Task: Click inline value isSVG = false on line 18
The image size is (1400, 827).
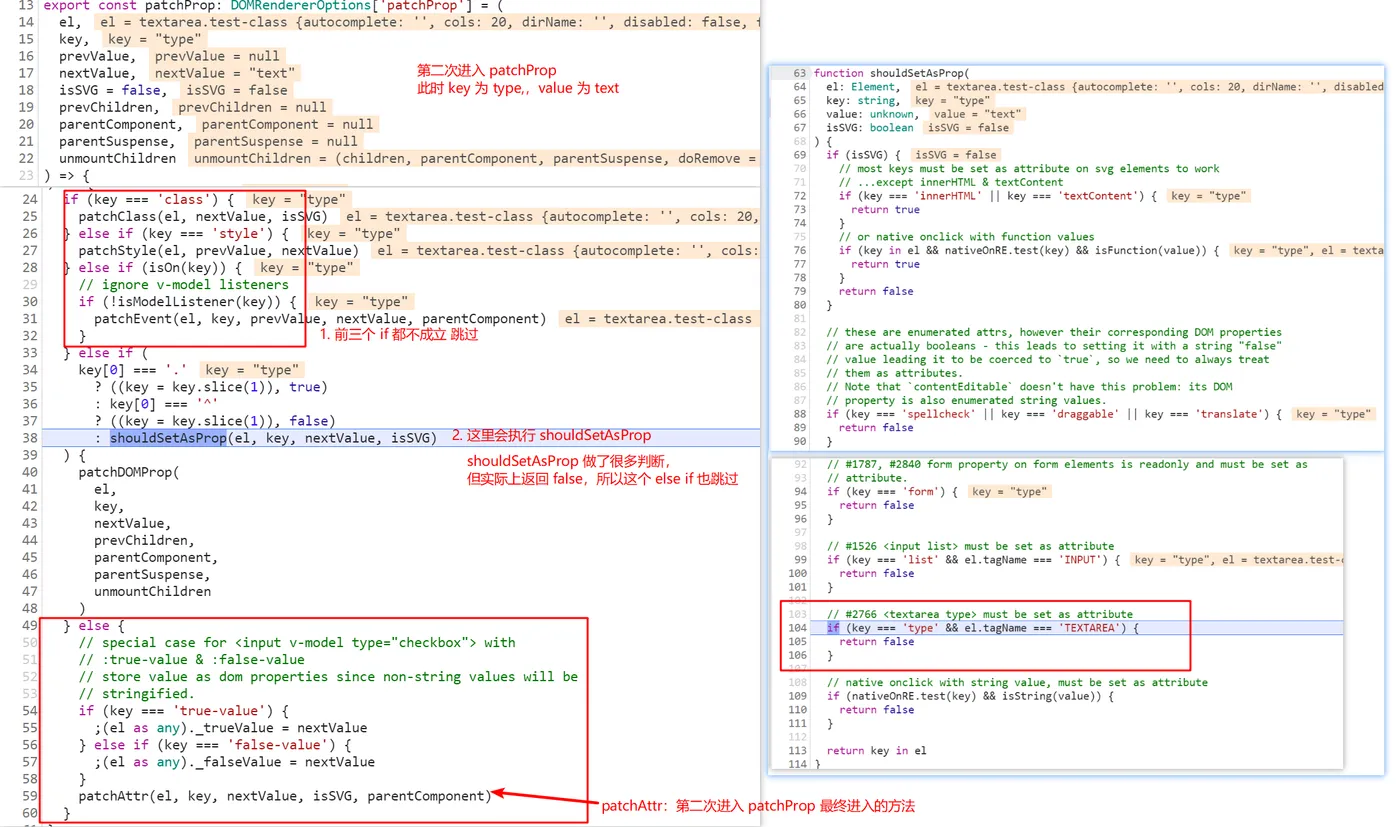Action: (x=237, y=90)
